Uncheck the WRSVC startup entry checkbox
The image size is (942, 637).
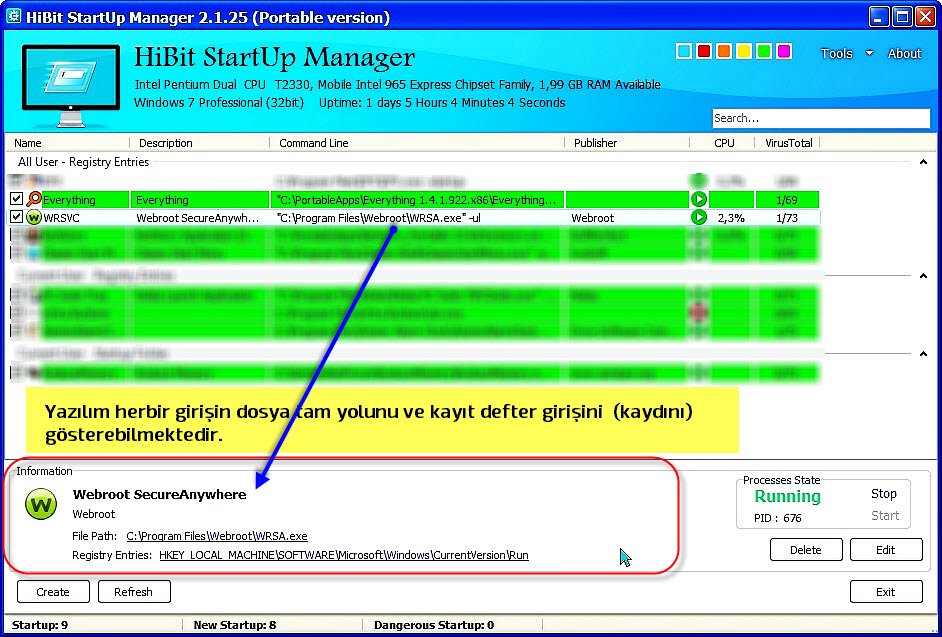point(17,217)
